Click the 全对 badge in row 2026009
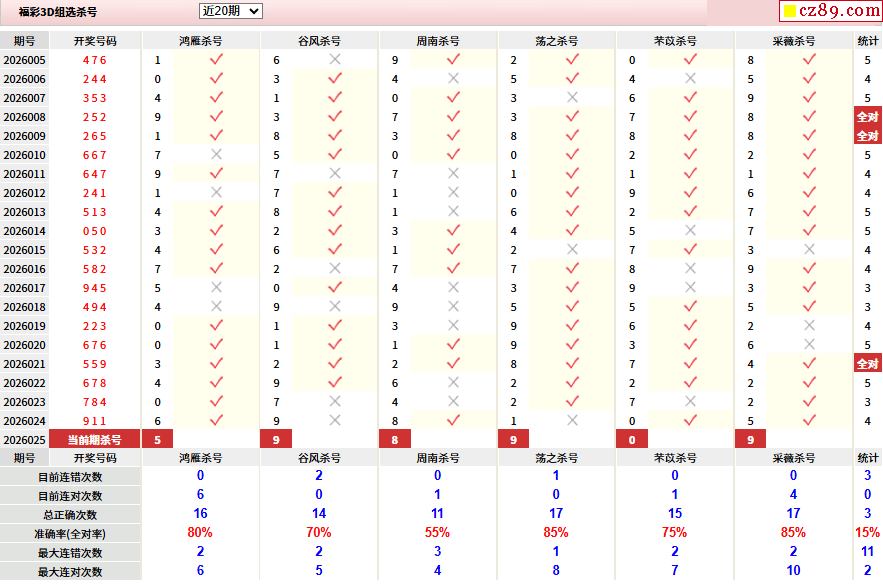This screenshot has height=584, width=883. click(x=868, y=136)
